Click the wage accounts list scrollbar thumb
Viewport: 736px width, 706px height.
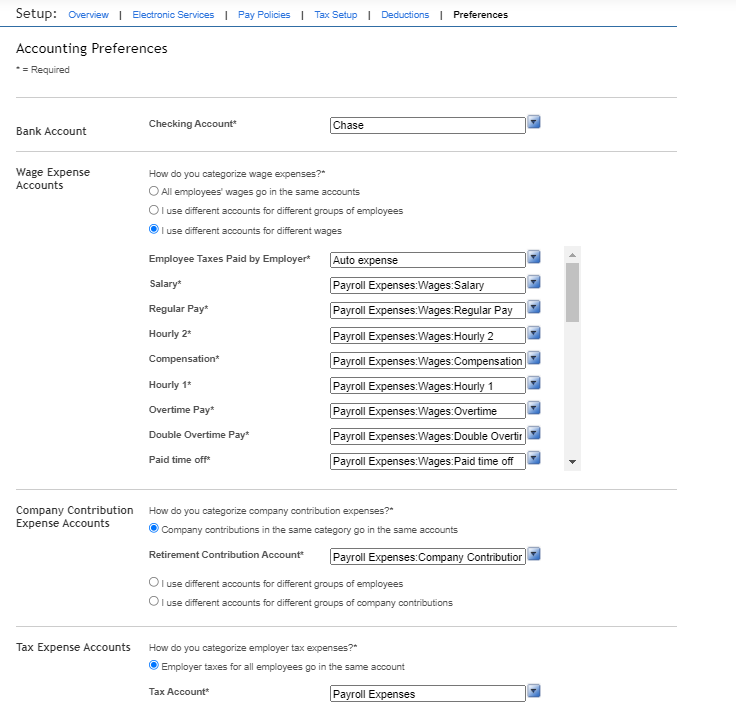click(x=572, y=292)
